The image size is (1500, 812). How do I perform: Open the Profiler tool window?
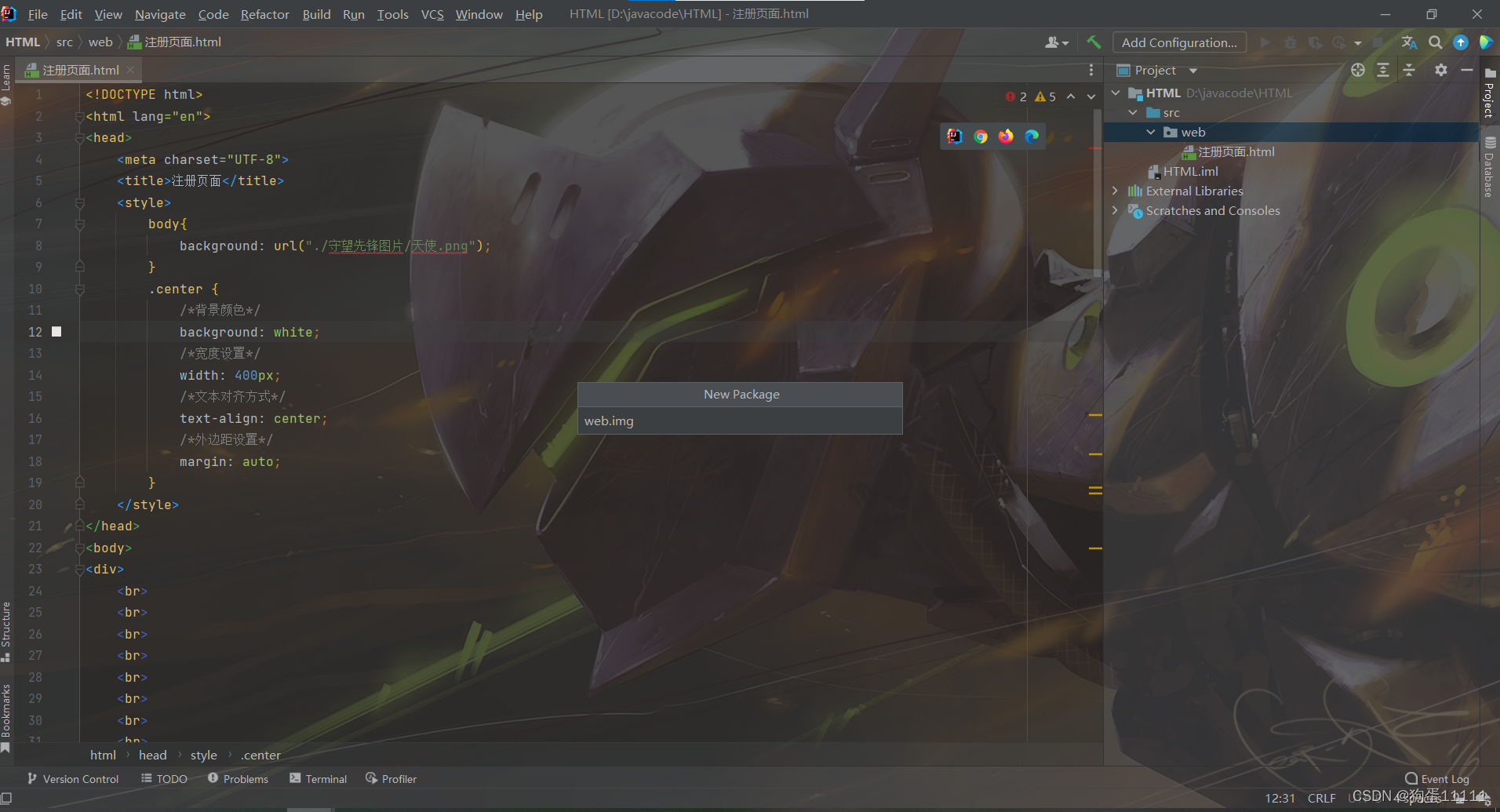coord(391,778)
